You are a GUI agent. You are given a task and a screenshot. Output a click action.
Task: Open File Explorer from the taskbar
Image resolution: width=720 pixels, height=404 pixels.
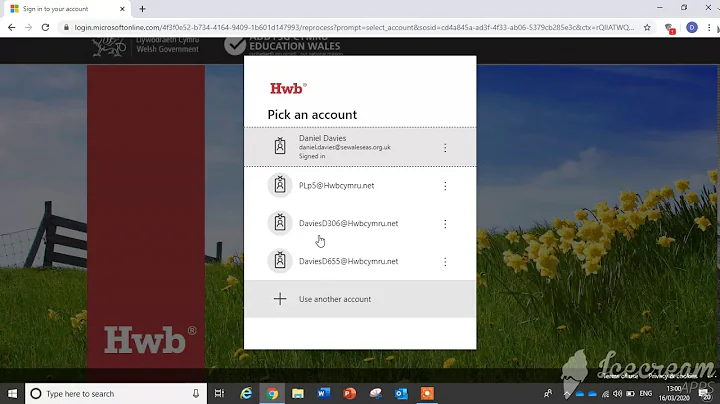(x=298, y=393)
